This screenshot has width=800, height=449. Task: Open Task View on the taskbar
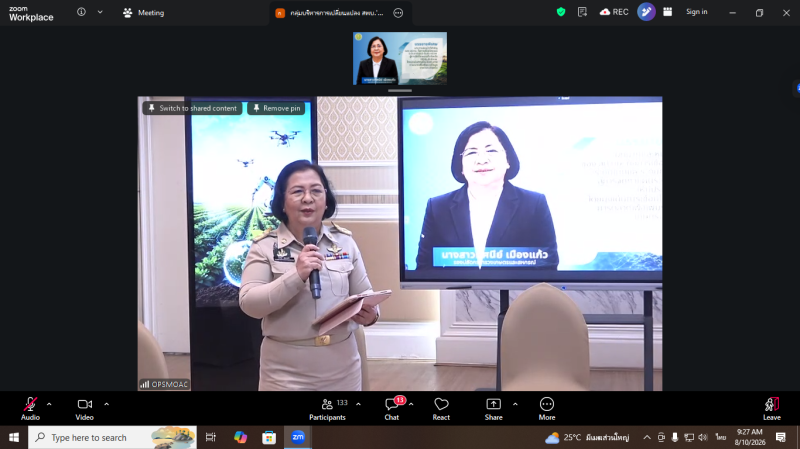tap(211, 437)
